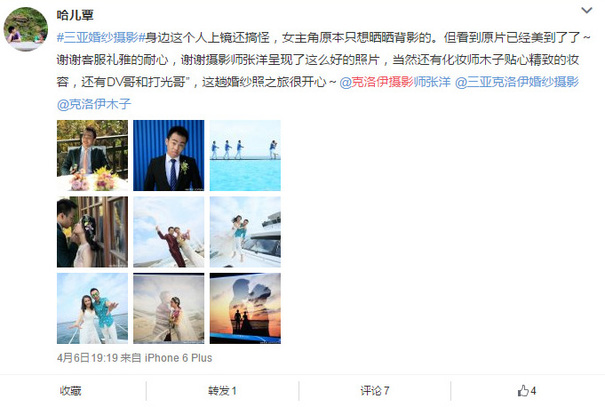The image size is (605, 407).
Task: Open the post timestamp 4月6日 19:19
Action: tap(87, 358)
